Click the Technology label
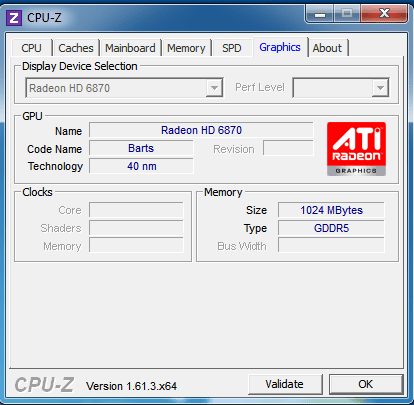This screenshot has height=405, width=414. (55, 166)
